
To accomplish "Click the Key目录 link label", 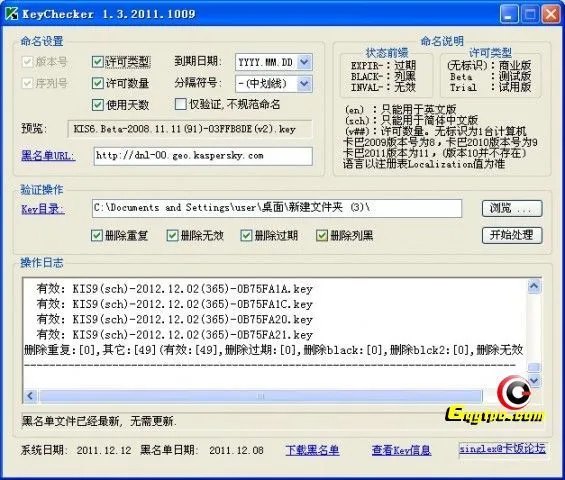I will point(43,209).
